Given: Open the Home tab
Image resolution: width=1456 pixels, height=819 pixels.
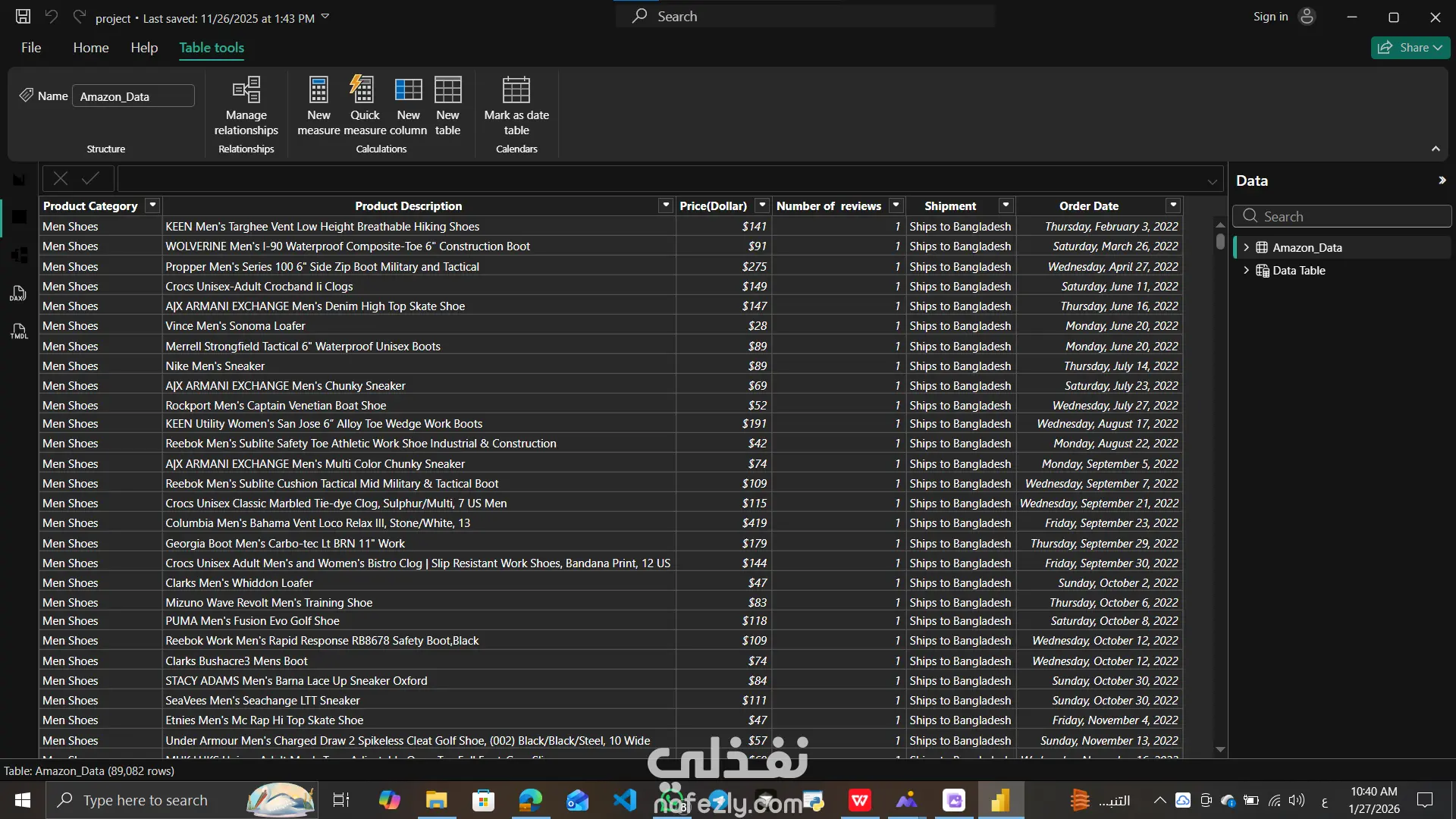Looking at the screenshot, I should [x=91, y=48].
